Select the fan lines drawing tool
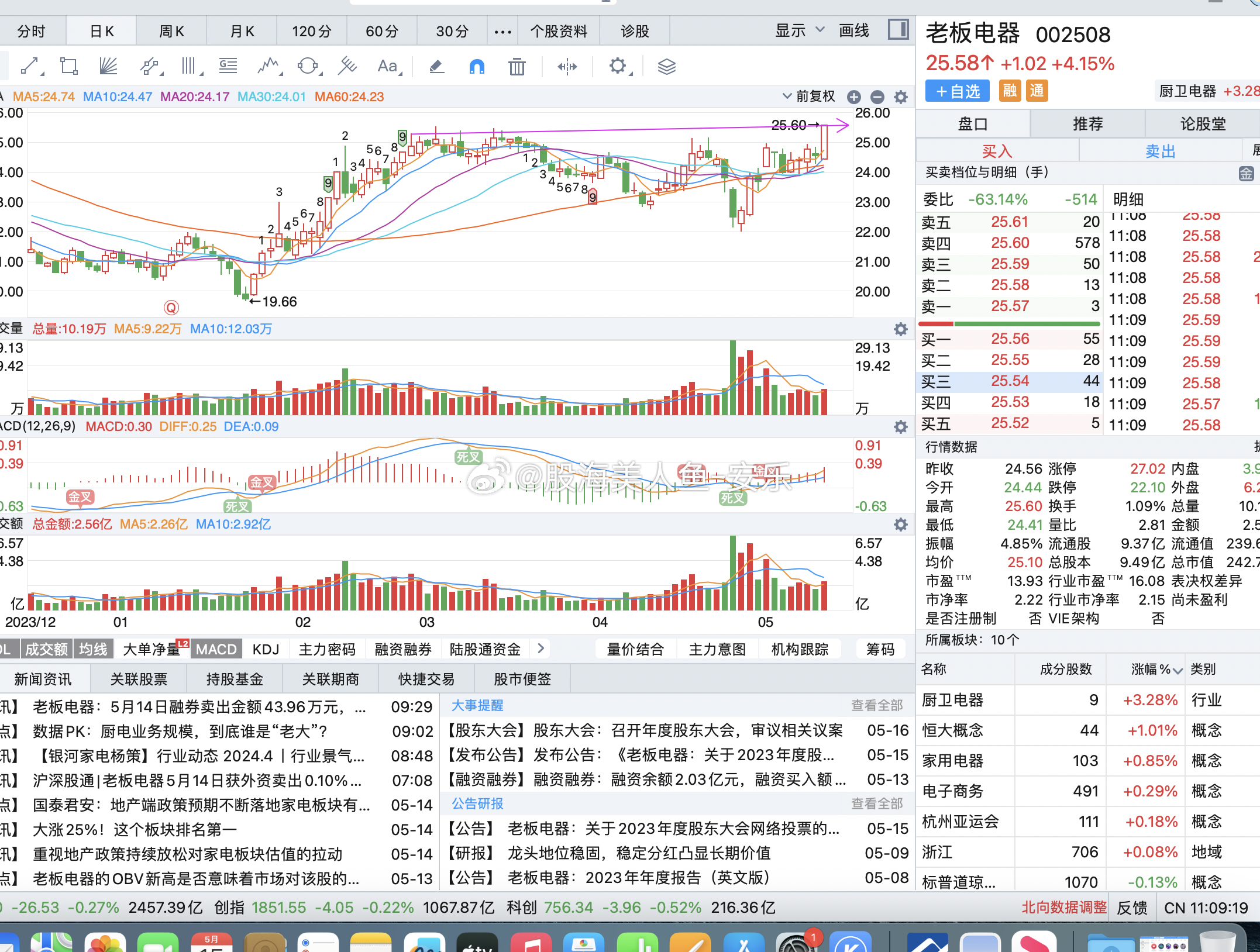This screenshot has width=1260, height=952. point(108,66)
